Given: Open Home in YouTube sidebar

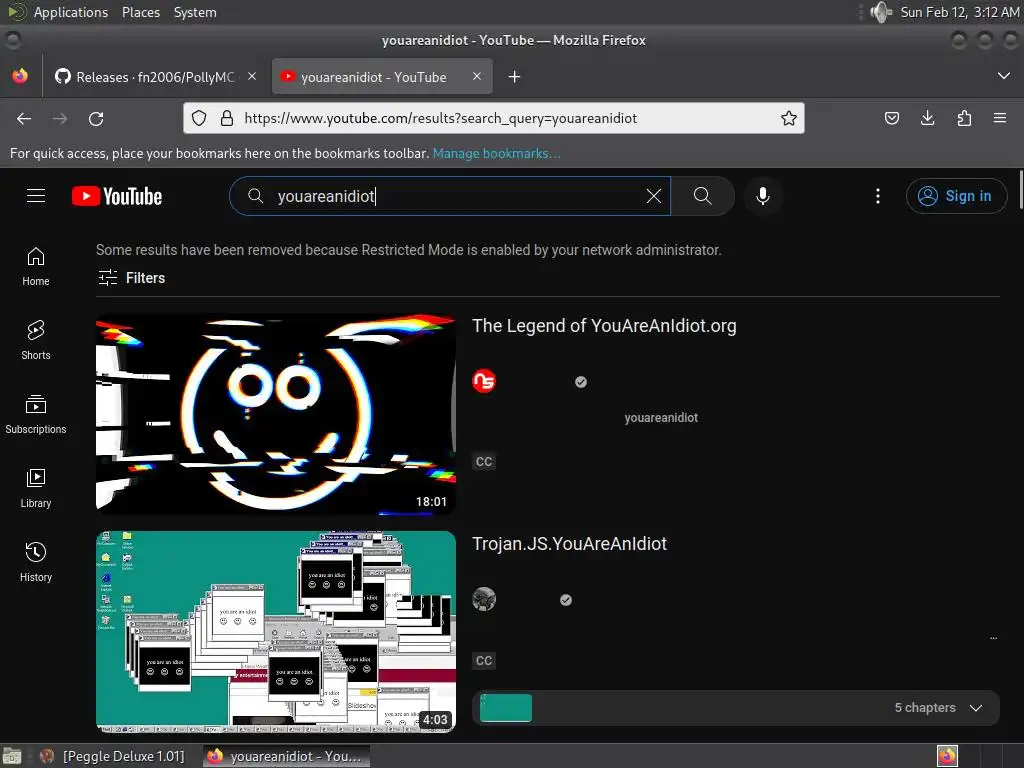Looking at the screenshot, I should point(36,267).
